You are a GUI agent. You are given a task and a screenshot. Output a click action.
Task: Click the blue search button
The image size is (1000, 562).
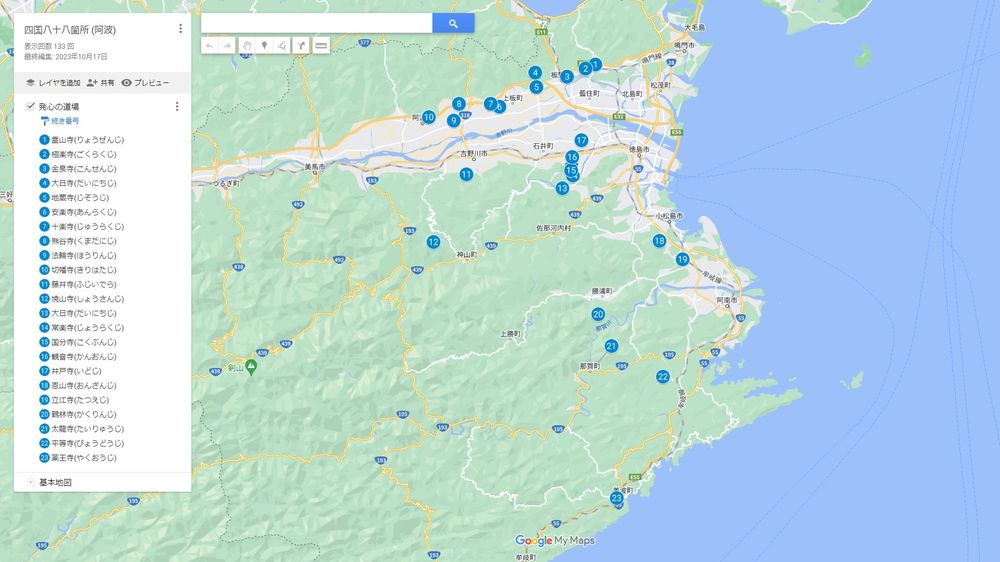pyautogui.click(x=453, y=24)
